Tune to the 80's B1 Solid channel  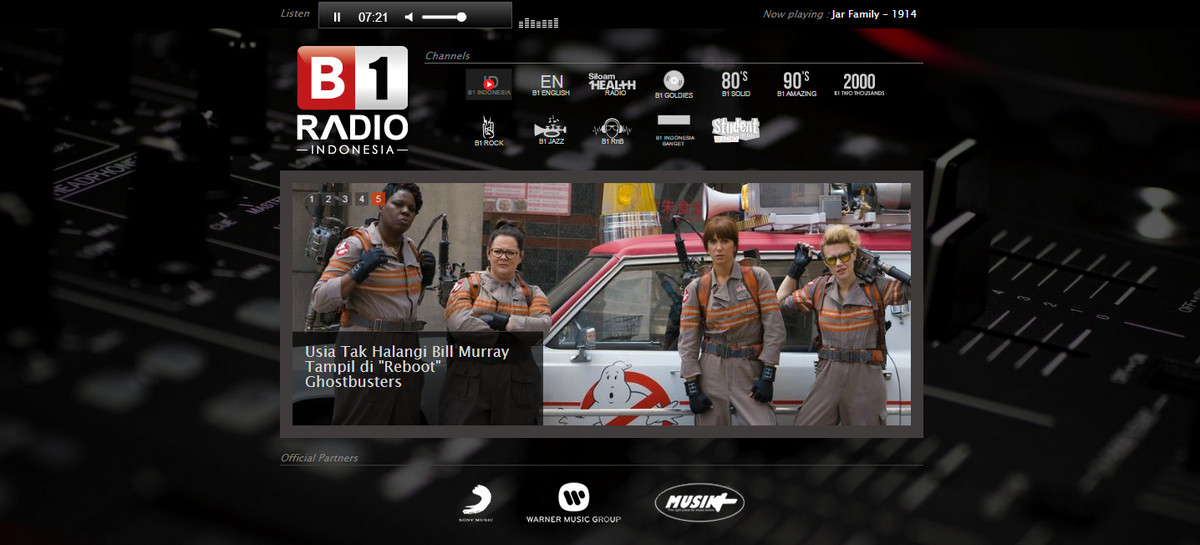tap(735, 84)
